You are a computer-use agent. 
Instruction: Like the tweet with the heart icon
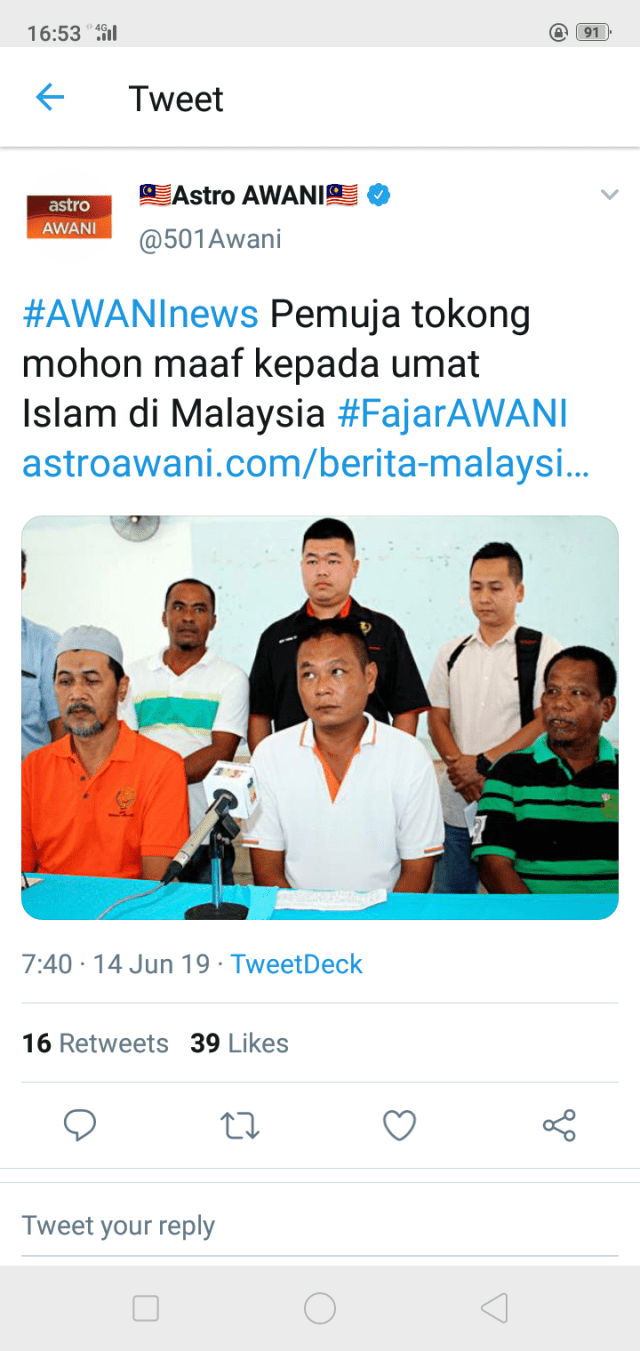tap(399, 1126)
